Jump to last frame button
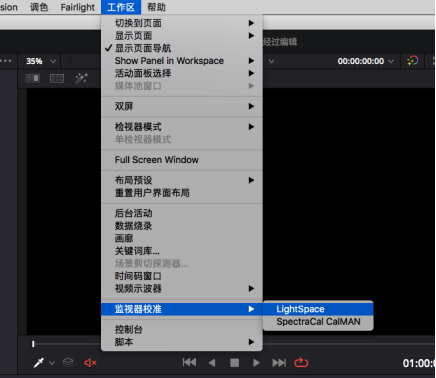Screen dimensions: 436x378 tap(279, 363)
